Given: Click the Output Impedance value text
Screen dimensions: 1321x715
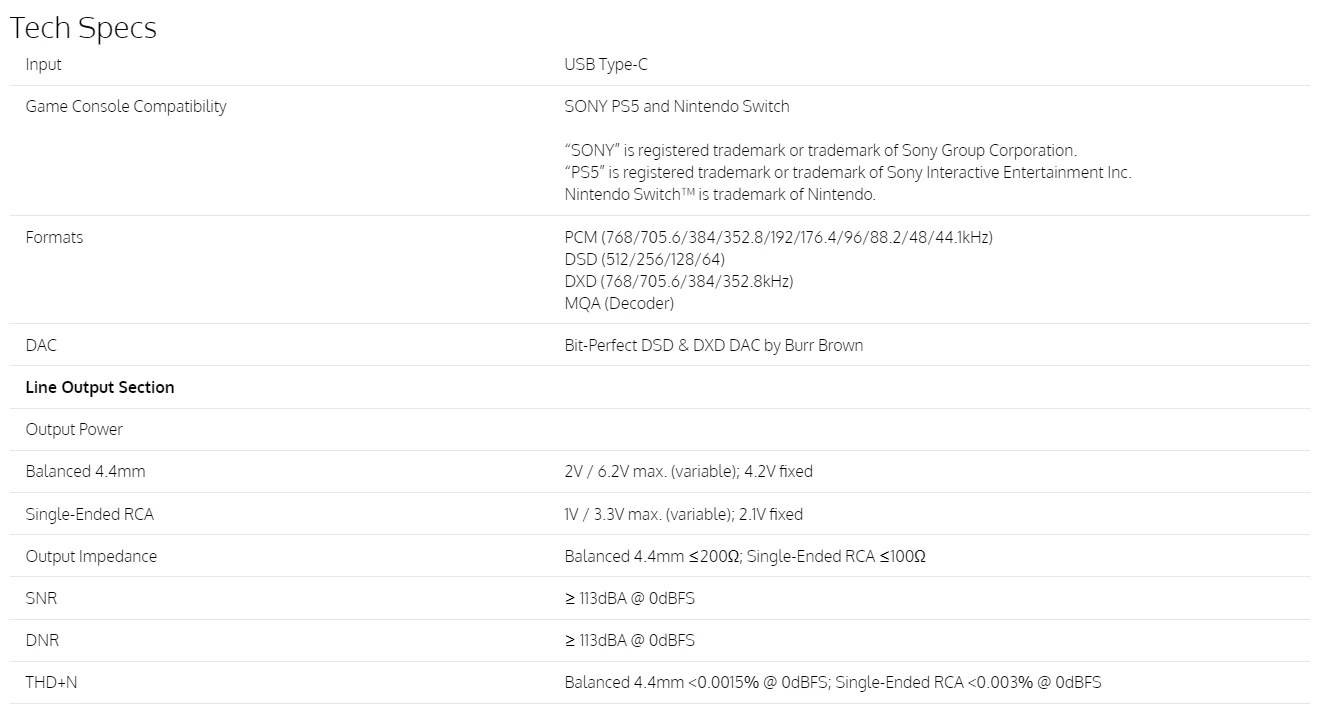Looking at the screenshot, I should pos(745,557).
